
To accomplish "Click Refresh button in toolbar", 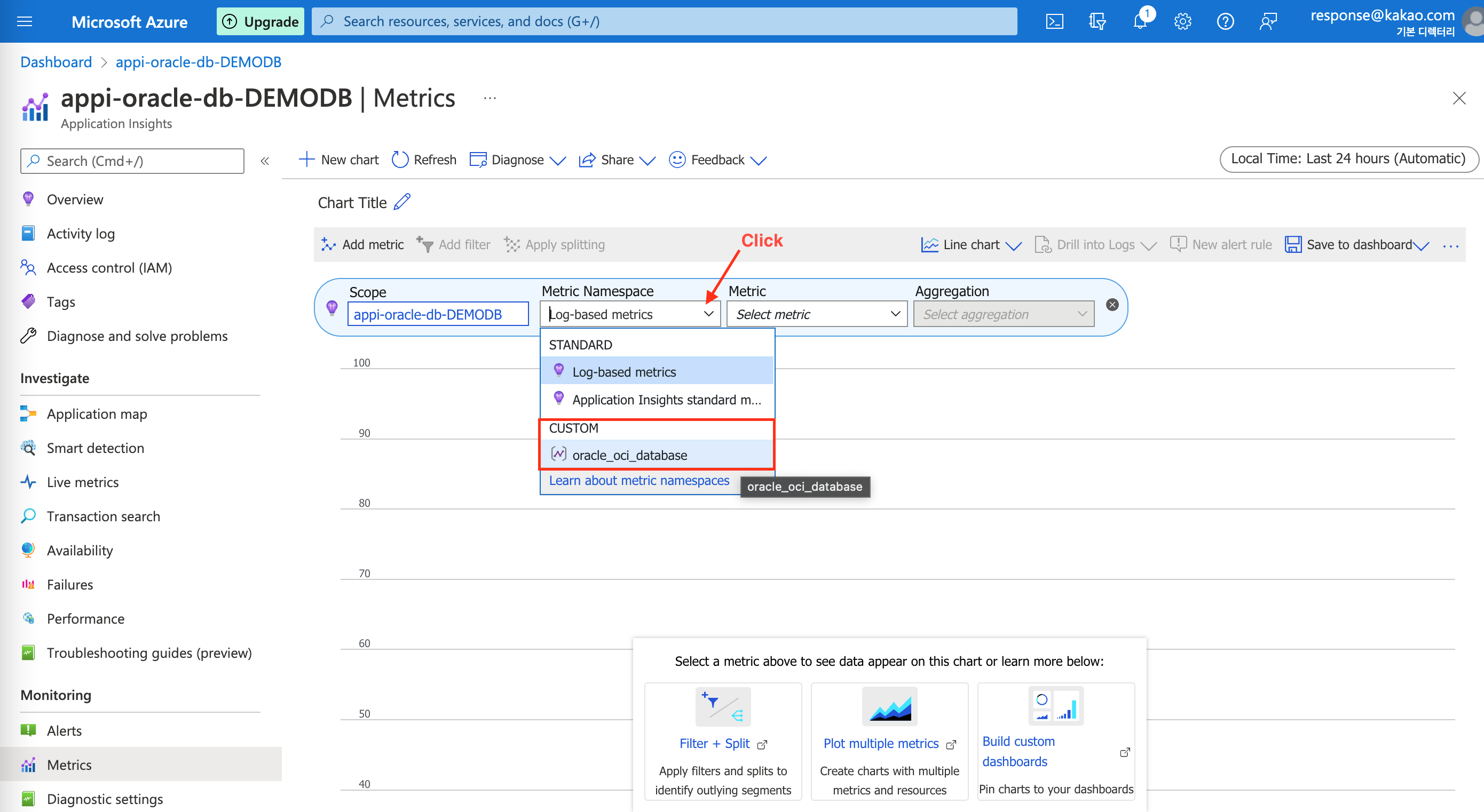I will coord(423,159).
